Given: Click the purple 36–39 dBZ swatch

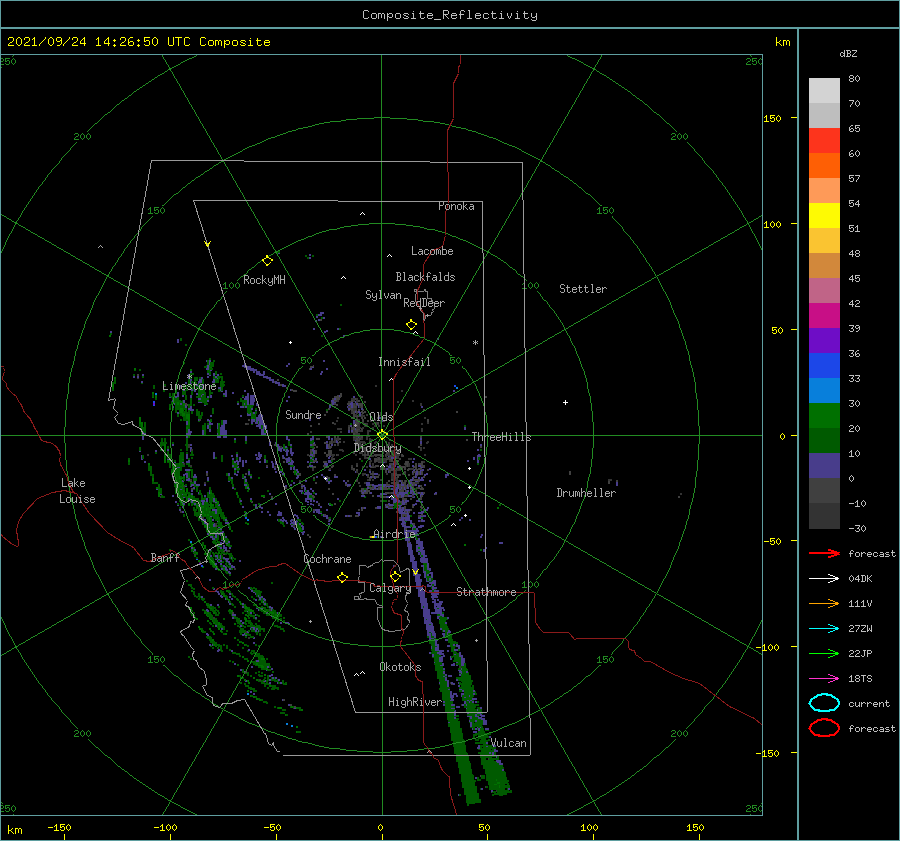Looking at the screenshot, I should tap(824, 340).
